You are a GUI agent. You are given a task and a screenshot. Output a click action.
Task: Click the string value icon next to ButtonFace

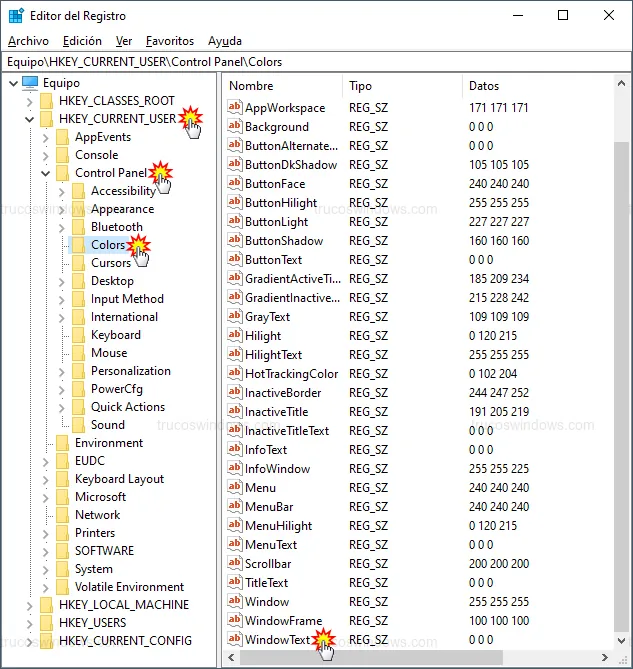[x=235, y=184]
